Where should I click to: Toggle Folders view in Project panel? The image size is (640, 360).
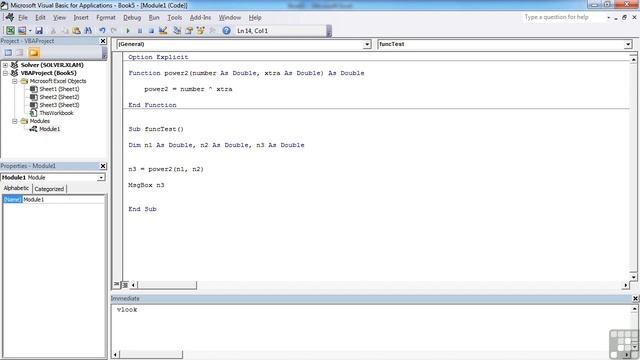coord(34,53)
